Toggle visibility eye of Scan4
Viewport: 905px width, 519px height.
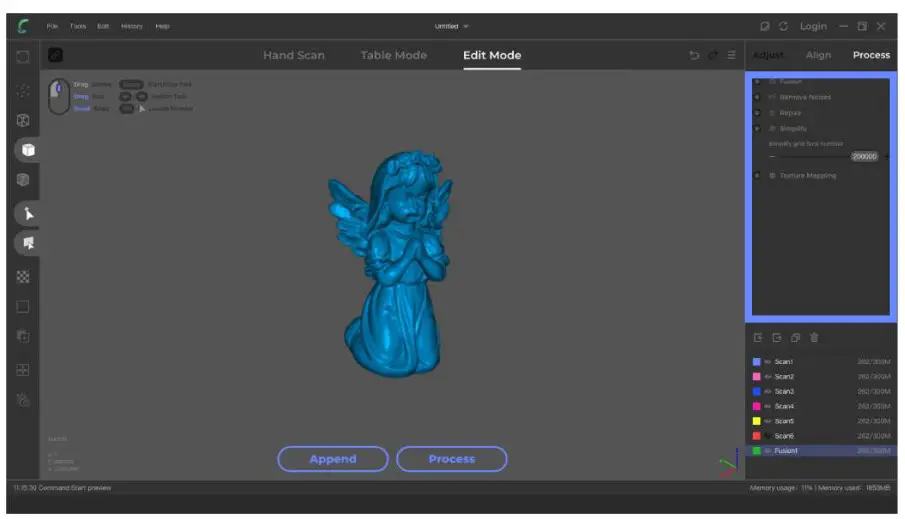768,406
